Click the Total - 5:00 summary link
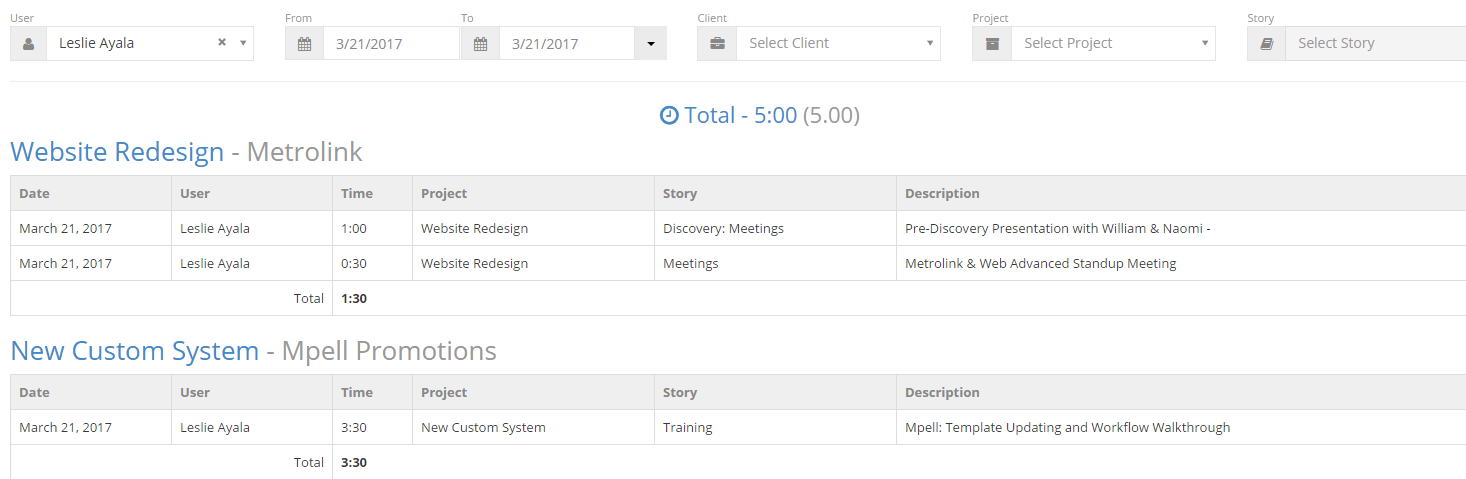1466x479 pixels. [x=740, y=116]
